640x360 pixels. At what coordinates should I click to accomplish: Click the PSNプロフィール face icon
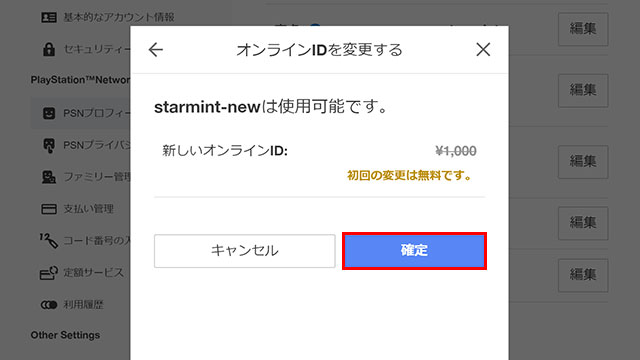49,113
